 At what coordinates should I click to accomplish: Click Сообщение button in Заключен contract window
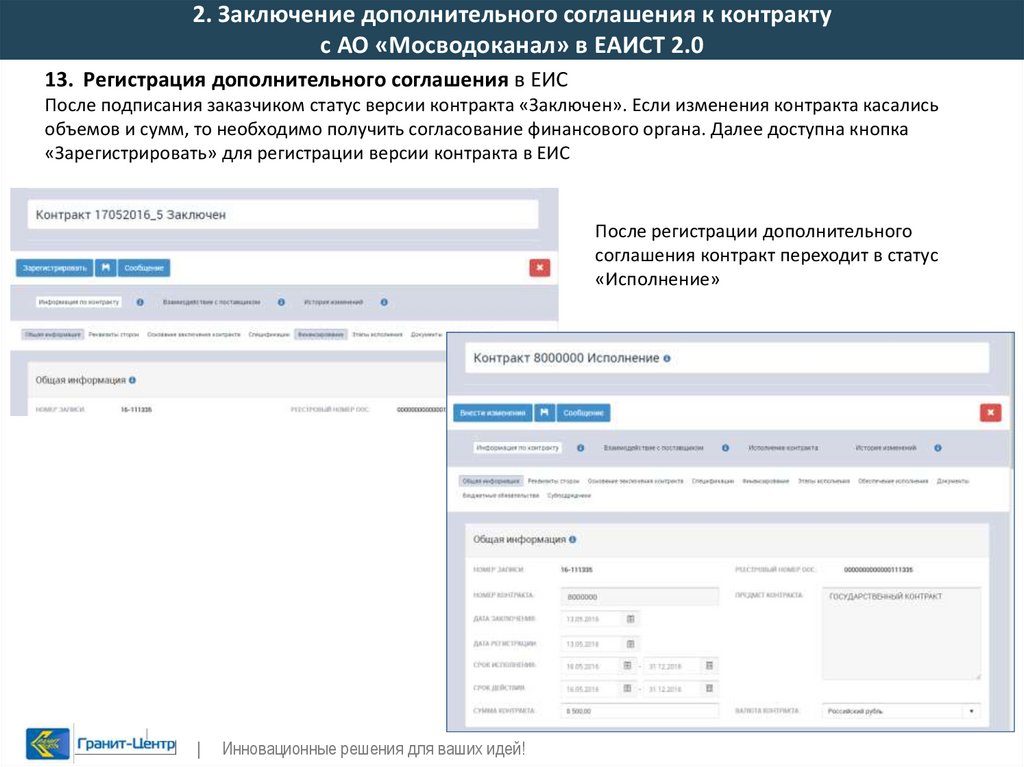click(144, 268)
